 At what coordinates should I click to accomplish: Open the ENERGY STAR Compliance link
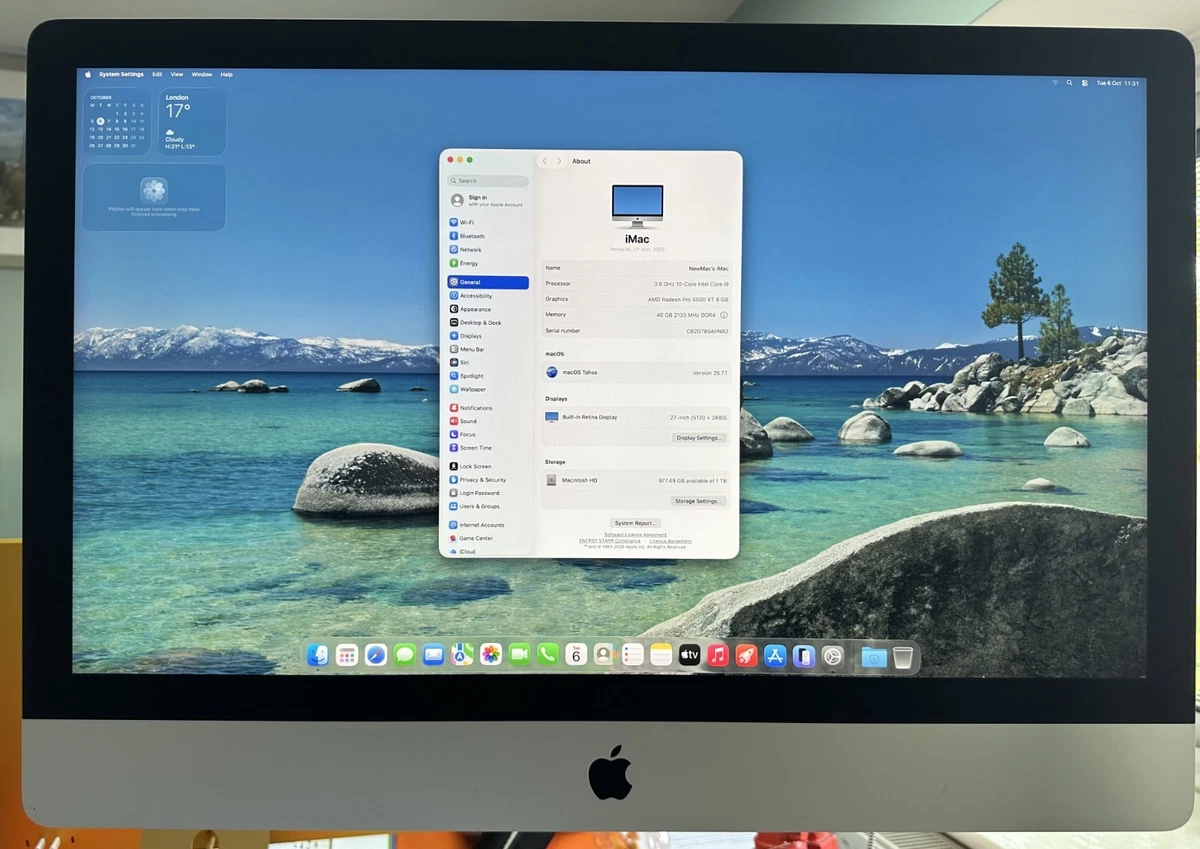point(610,541)
